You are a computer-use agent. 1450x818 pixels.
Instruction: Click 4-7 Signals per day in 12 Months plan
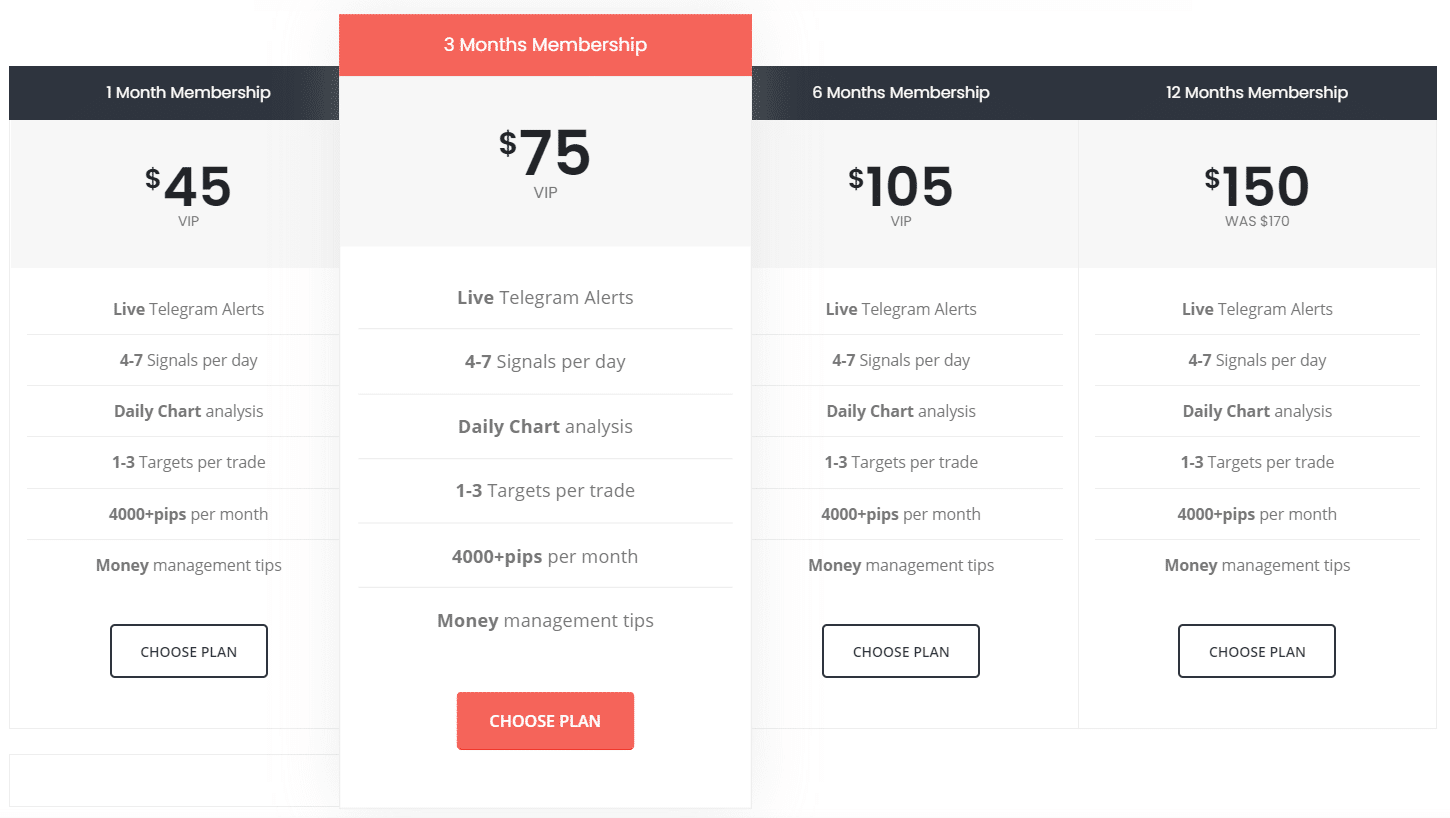point(1257,360)
